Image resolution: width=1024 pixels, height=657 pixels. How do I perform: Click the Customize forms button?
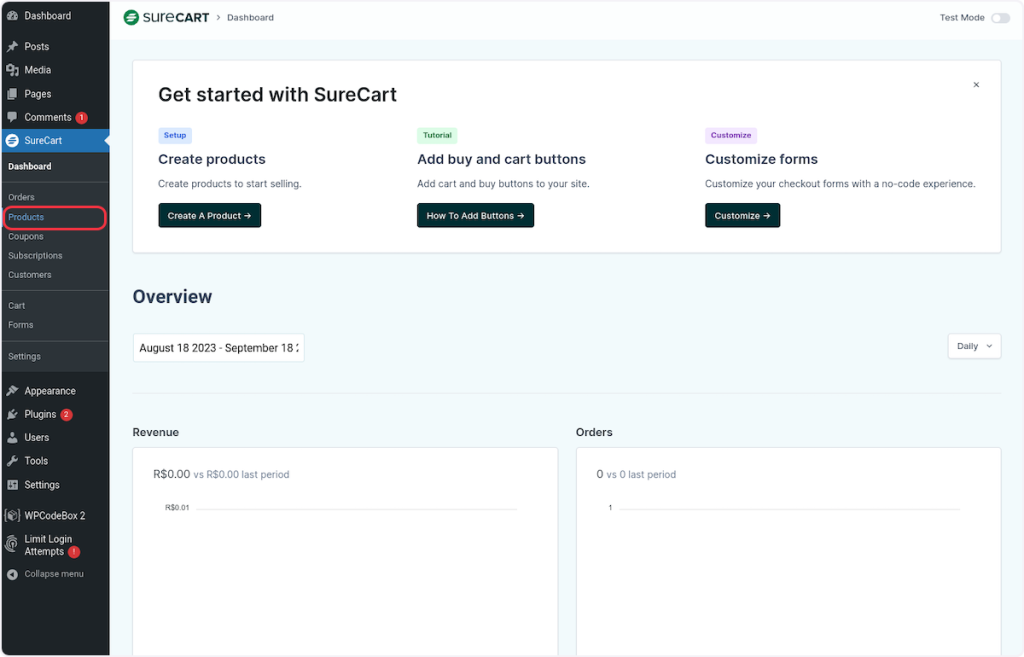coord(741,215)
